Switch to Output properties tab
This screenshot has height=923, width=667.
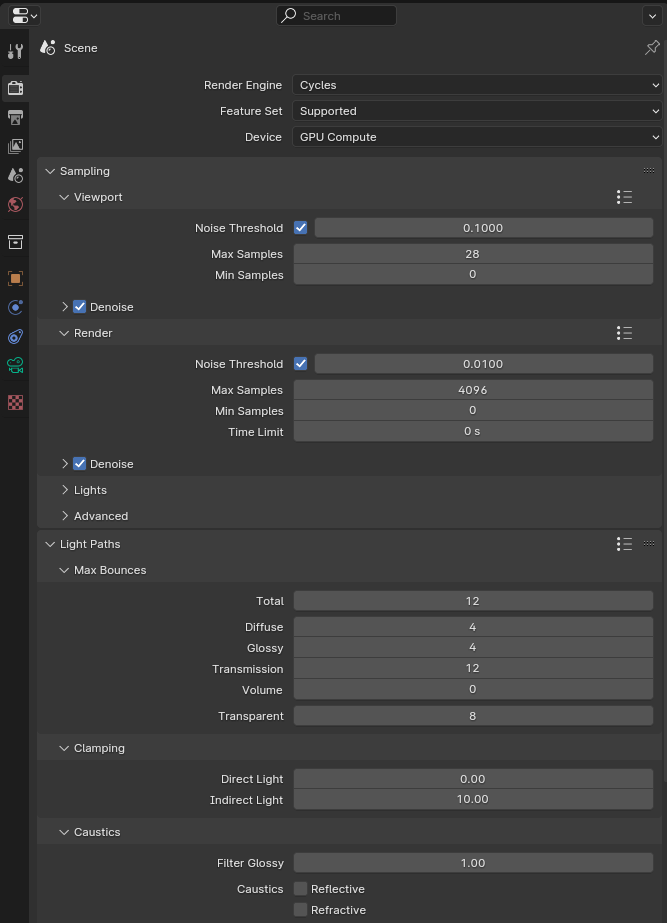15,117
